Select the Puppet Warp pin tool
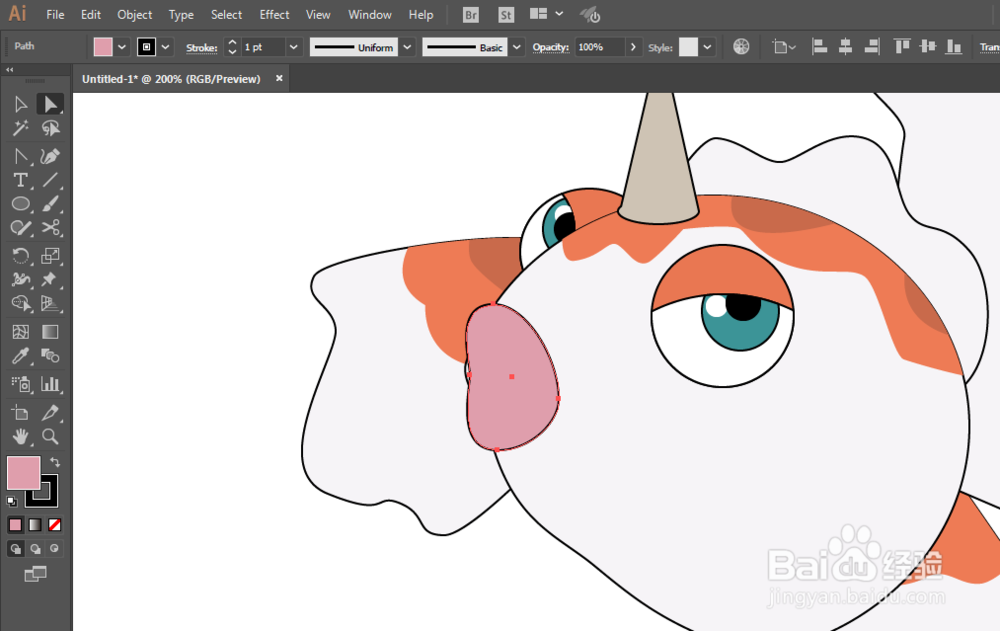The width and height of the screenshot is (1000, 631). (50, 279)
